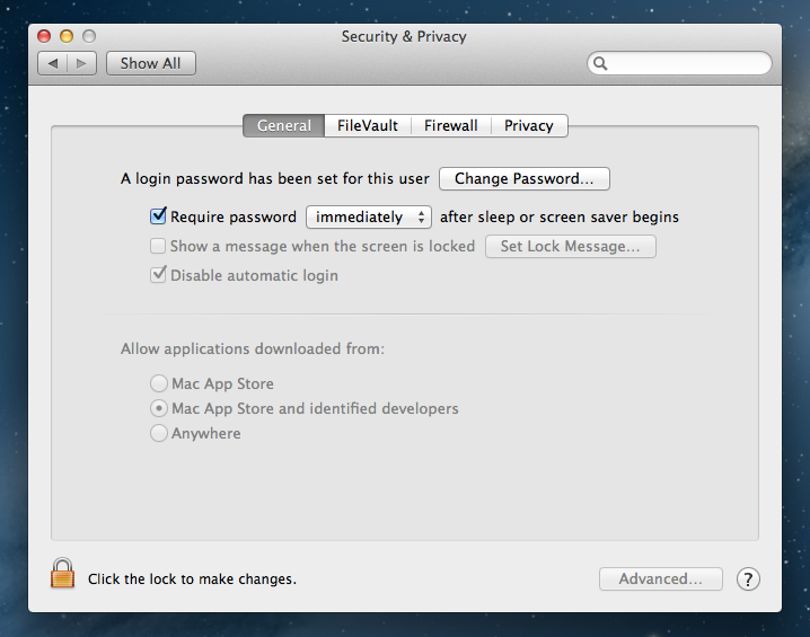The width and height of the screenshot is (810, 637).
Task: Select the Mac App Store radio option
Action: pos(159,383)
